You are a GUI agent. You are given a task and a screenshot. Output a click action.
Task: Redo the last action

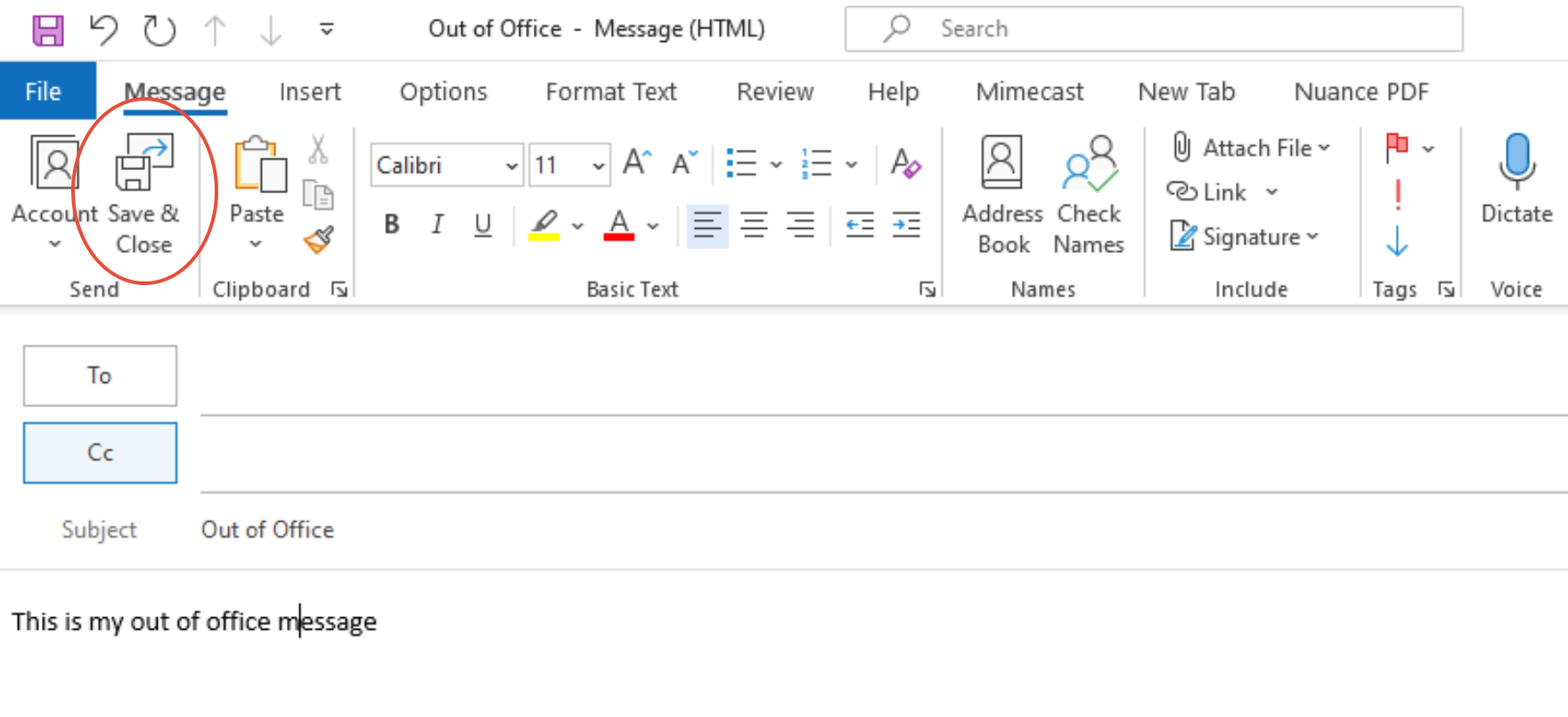[x=159, y=29]
